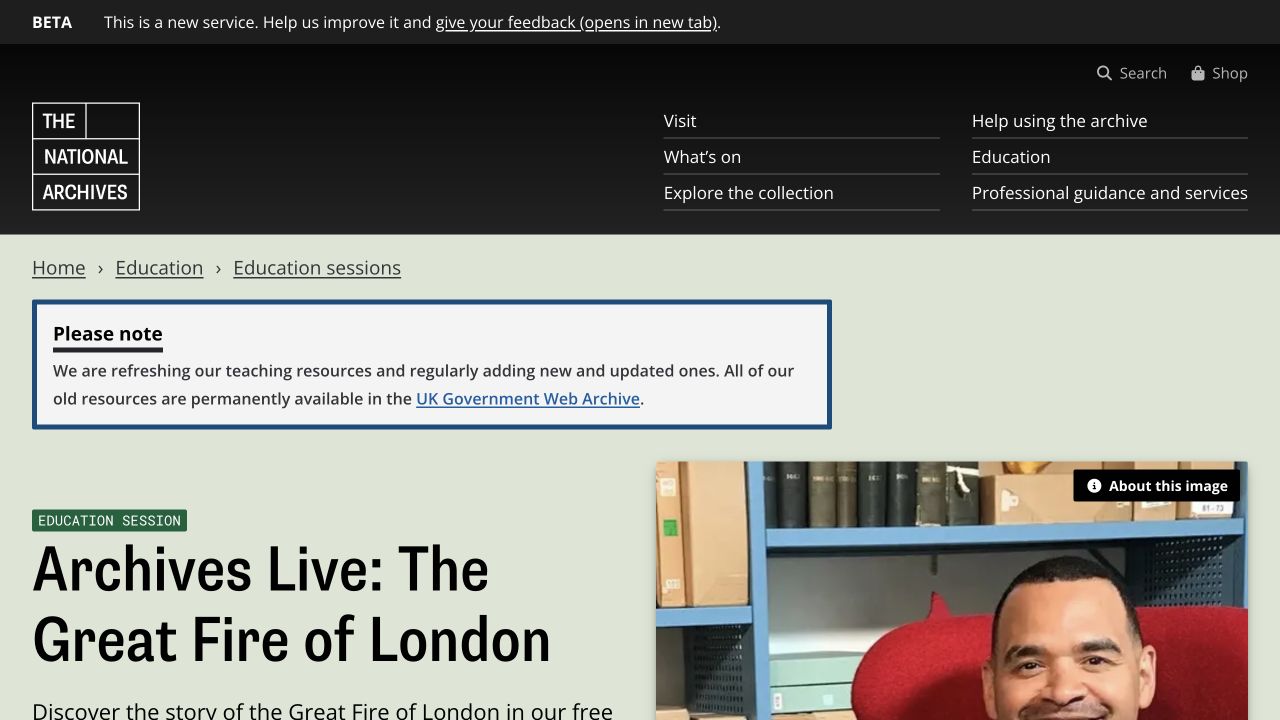
Task: Click the info icon on image
Action: [1094, 486]
